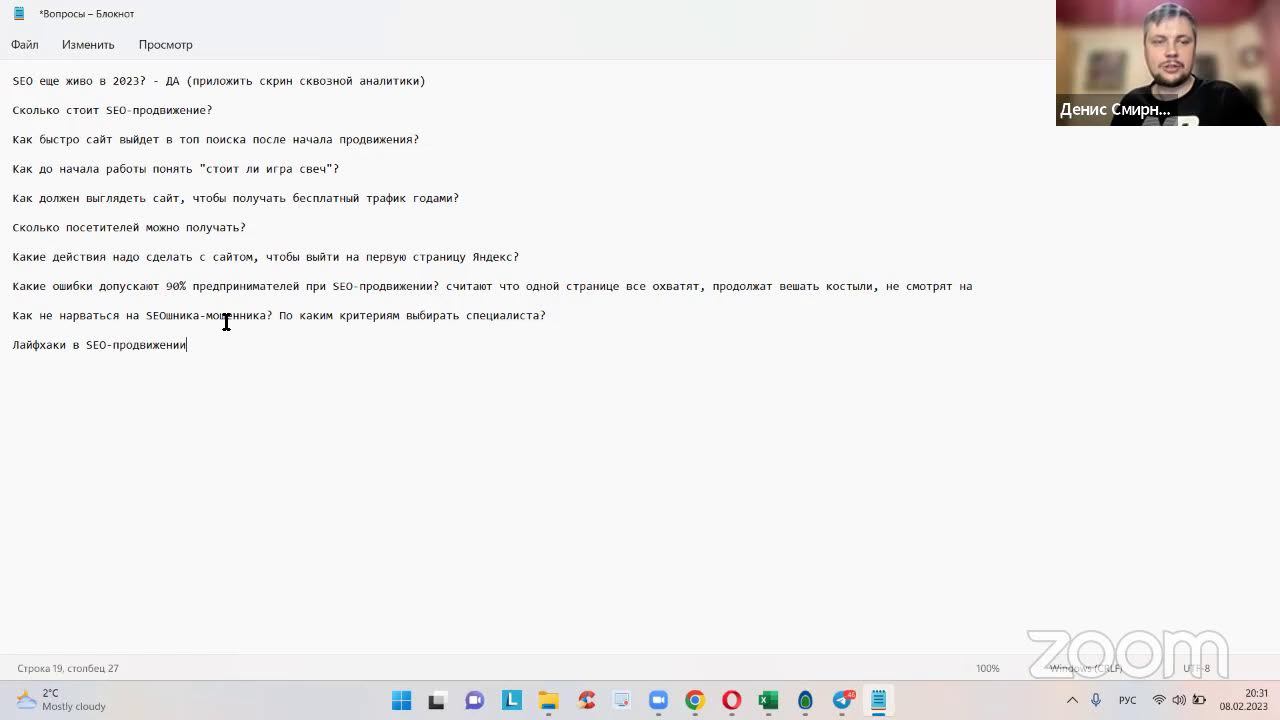Open CCleaner from the taskbar

tap(585, 701)
